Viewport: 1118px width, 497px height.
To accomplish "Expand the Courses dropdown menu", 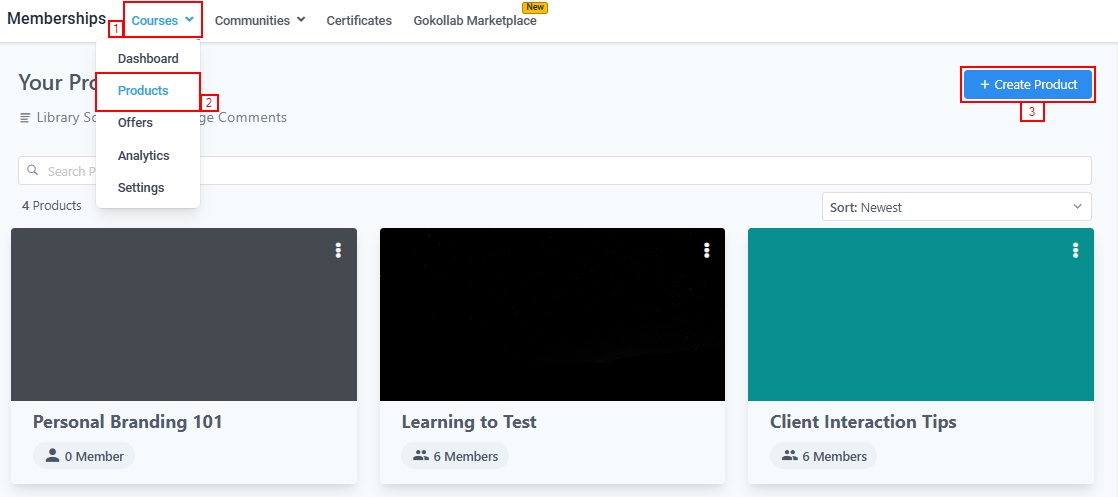I will (x=163, y=20).
